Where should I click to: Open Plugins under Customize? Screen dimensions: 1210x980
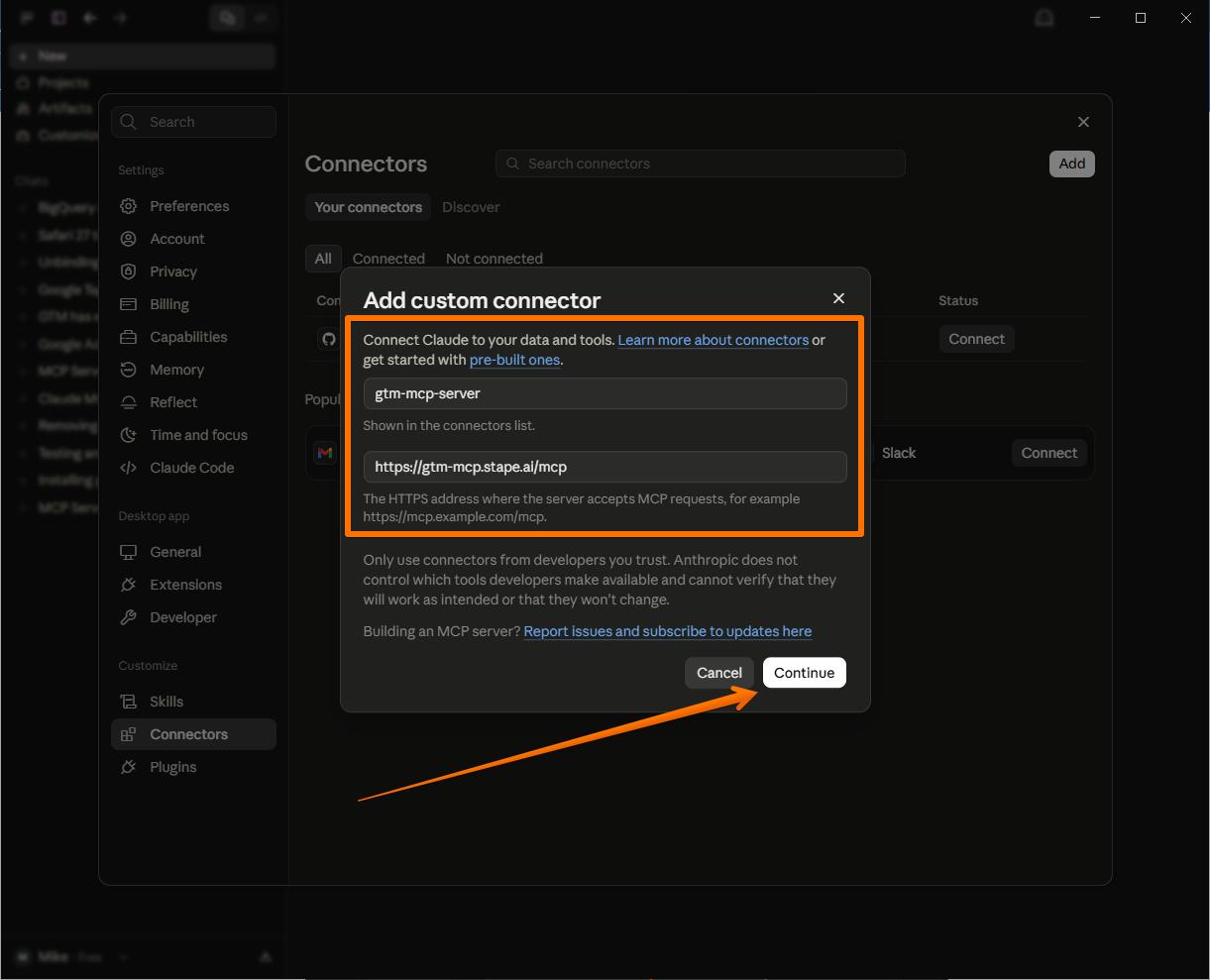(193, 767)
